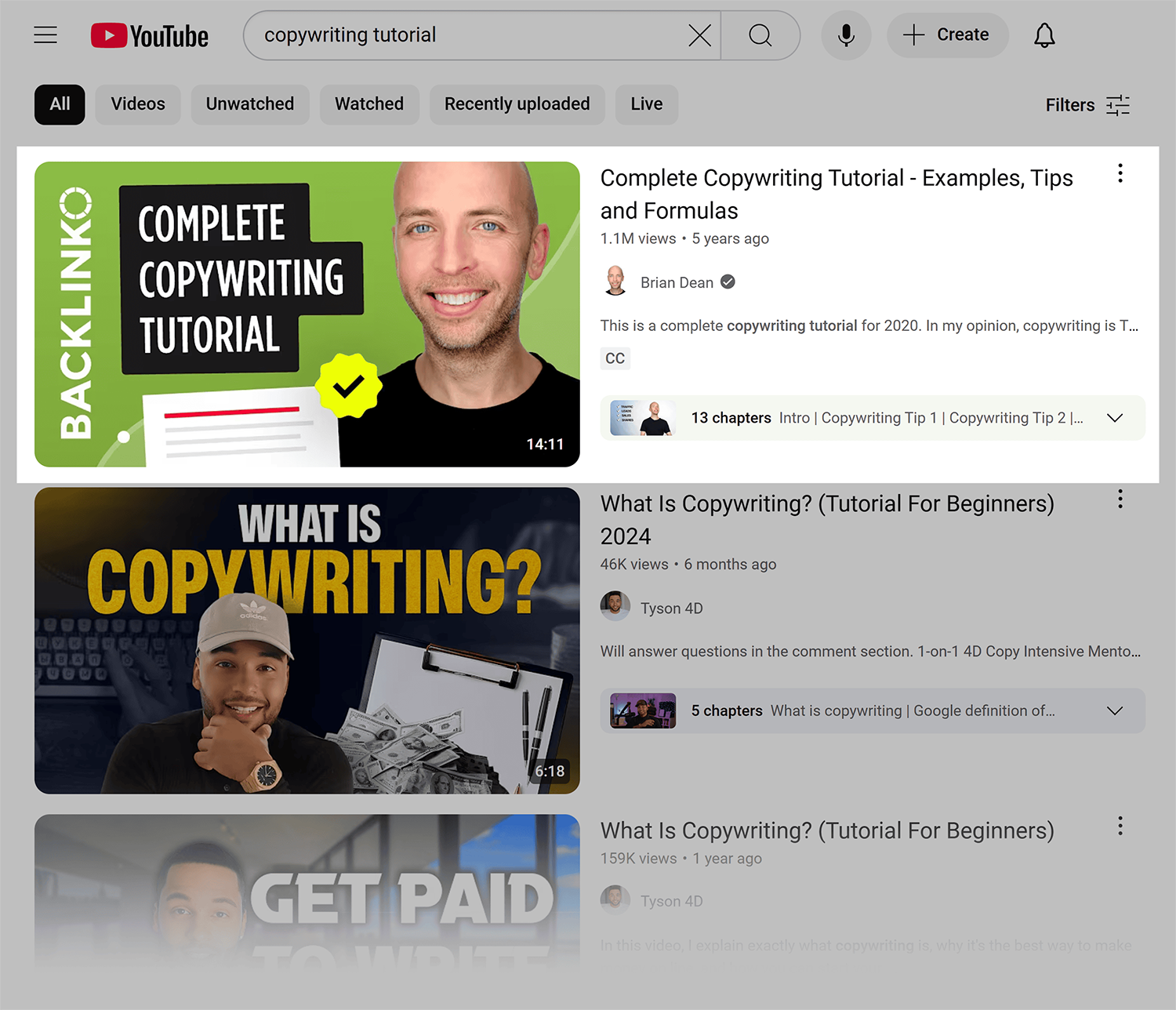Viewport: 1176px width, 1010px height.
Task: Click the CC closed captions badge
Action: click(x=615, y=358)
